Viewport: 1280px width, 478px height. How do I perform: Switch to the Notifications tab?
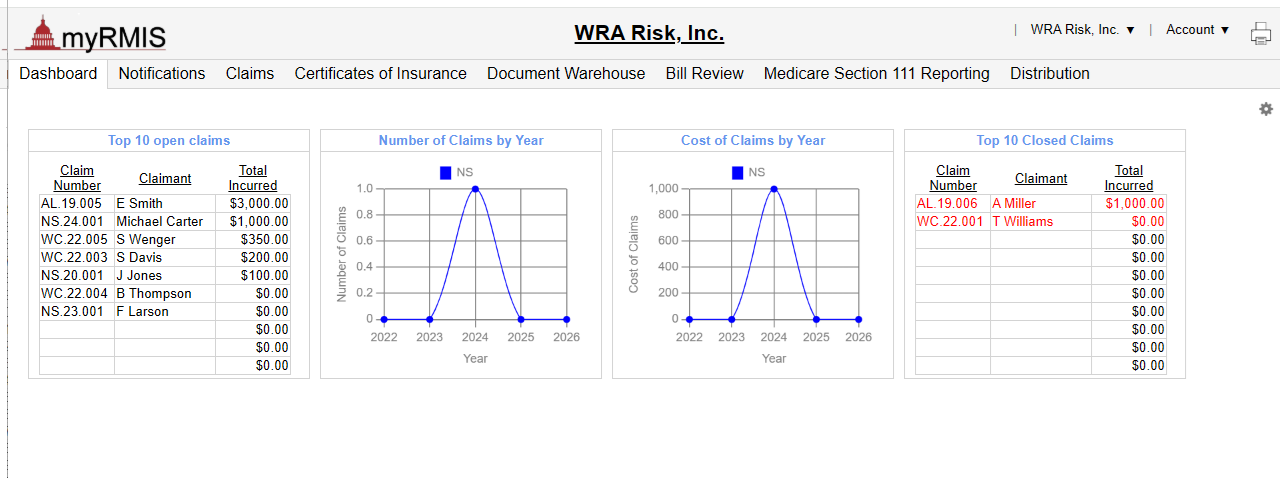[x=162, y=74]
